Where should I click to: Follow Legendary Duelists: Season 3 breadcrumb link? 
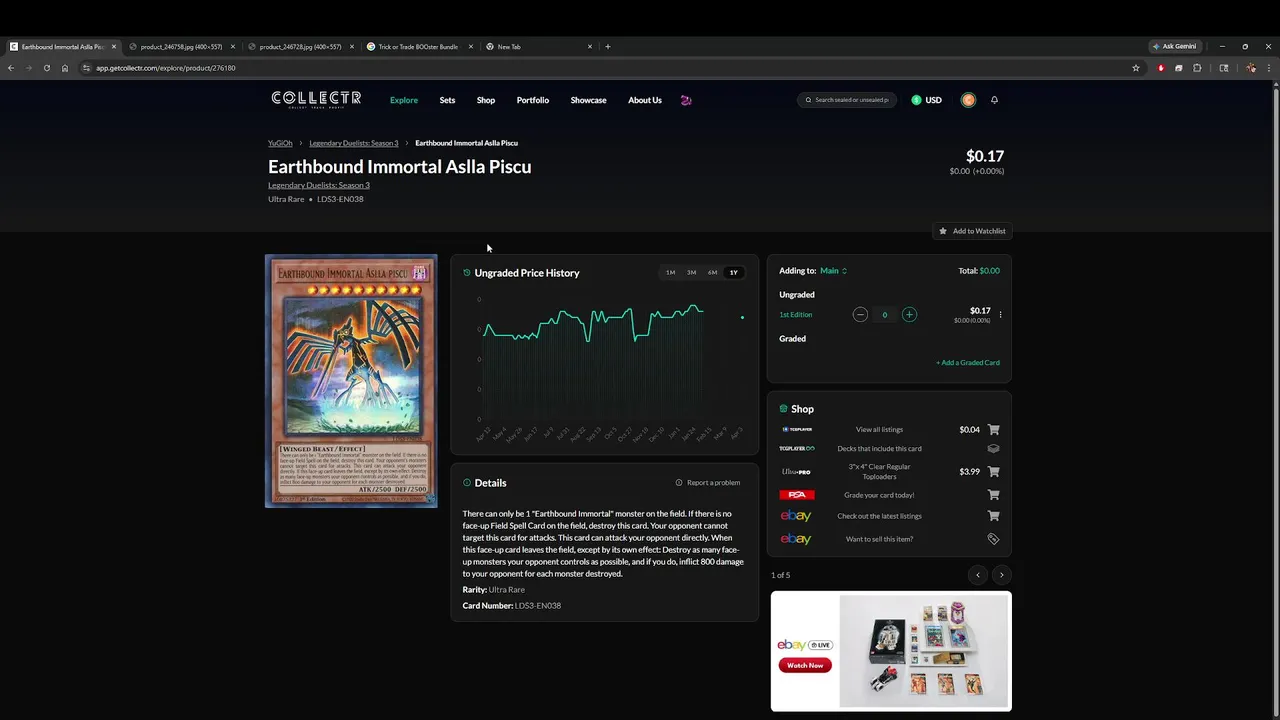354,143
